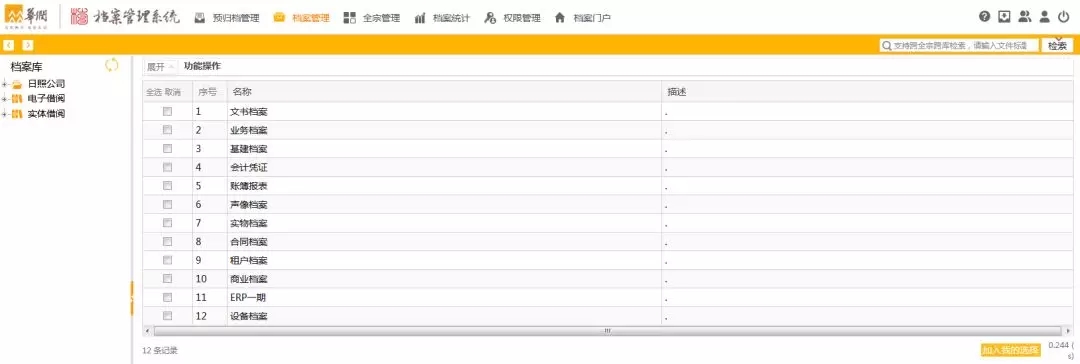Click the left arrow on orange bar
The width and height of the screenshot is (1080, 364).
pyautogui.click(x=10, y=45)
